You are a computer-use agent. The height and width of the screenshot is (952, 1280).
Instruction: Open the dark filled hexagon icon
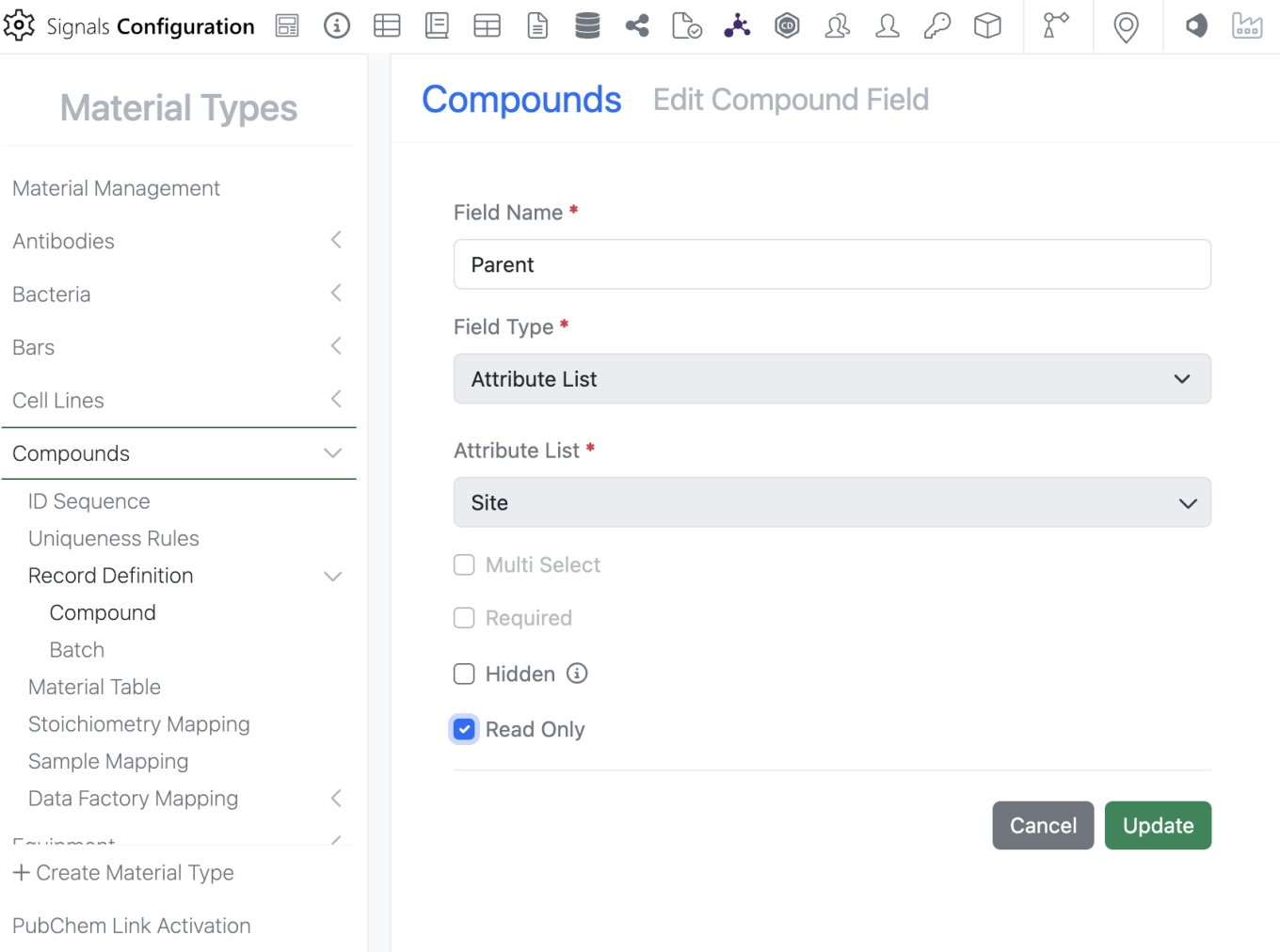[x=1196, y=25]
